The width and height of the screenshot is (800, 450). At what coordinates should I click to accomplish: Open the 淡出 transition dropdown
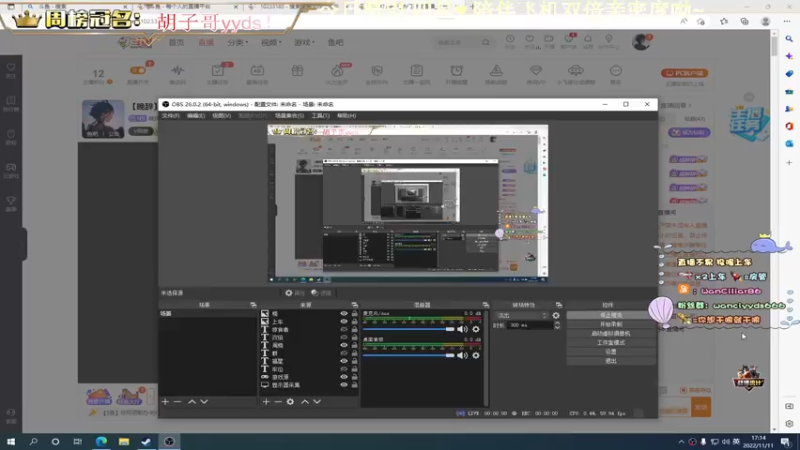(x=522, y=316)
